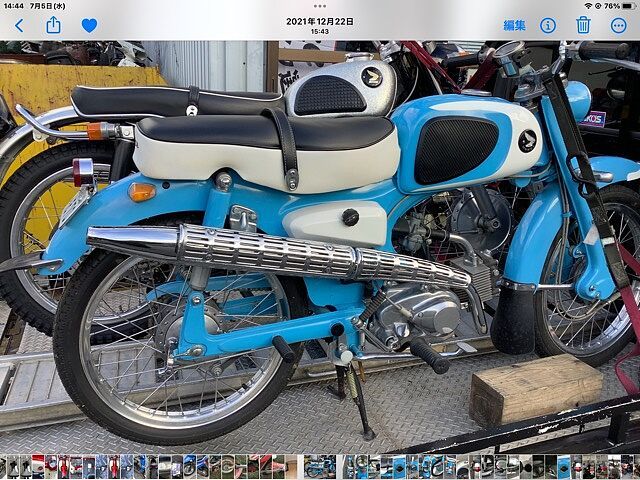Open the share sheet for this photo
640x480 pixels.
point(53,25)
